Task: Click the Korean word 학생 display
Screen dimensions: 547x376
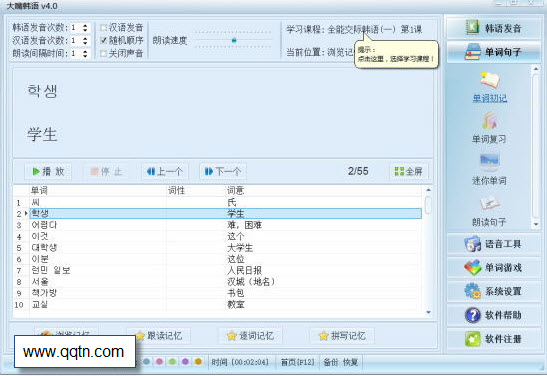Action: tap(42, 91)
